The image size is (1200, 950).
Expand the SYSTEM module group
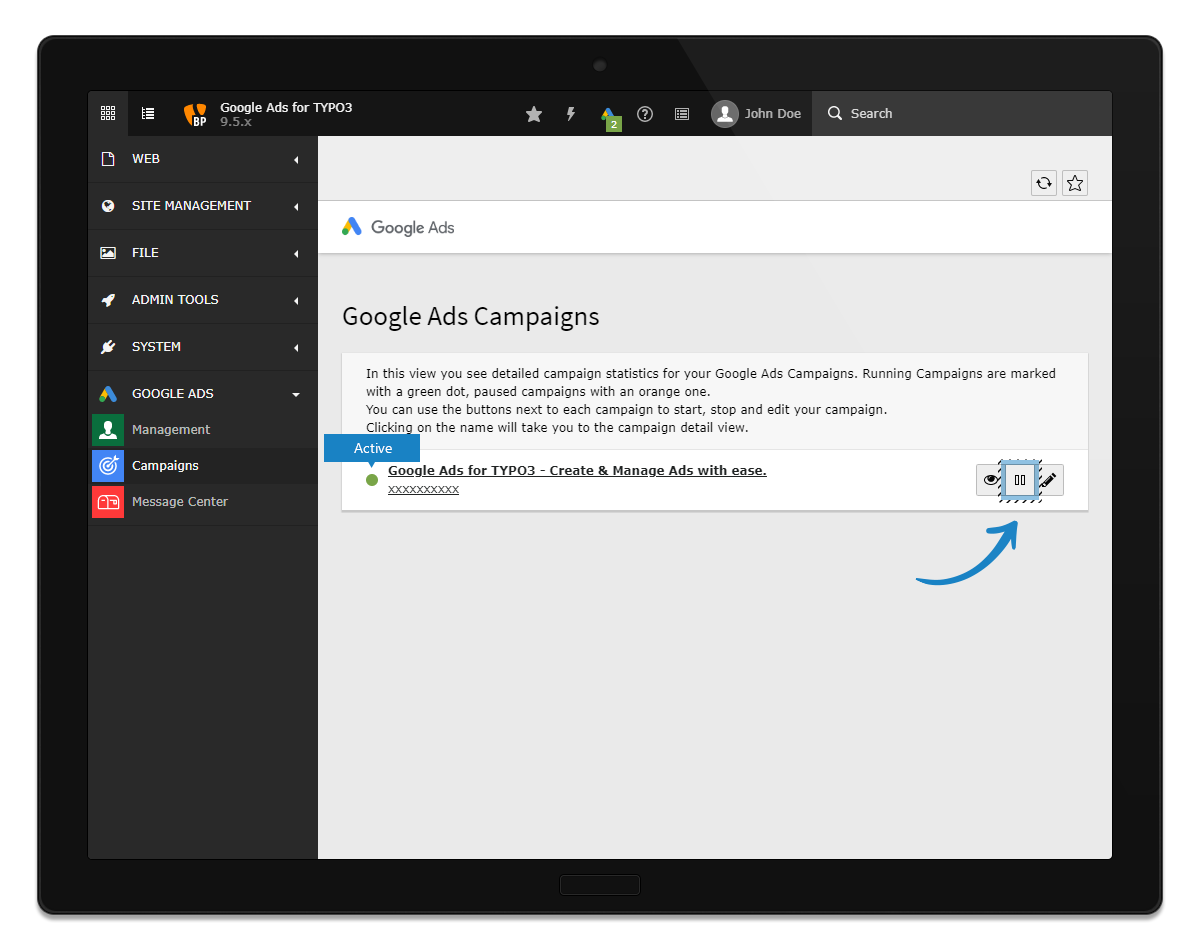[x=203, y=347]
